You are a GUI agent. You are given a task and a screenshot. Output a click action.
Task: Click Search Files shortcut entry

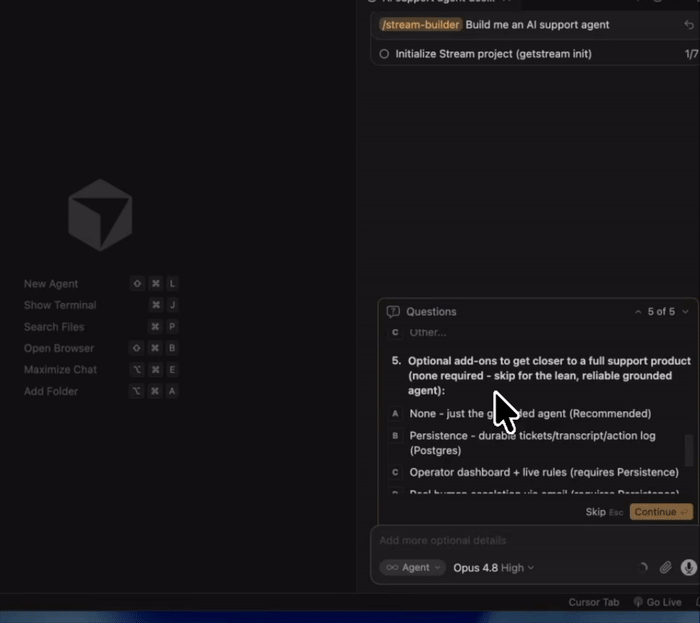[x=100, y=327]
